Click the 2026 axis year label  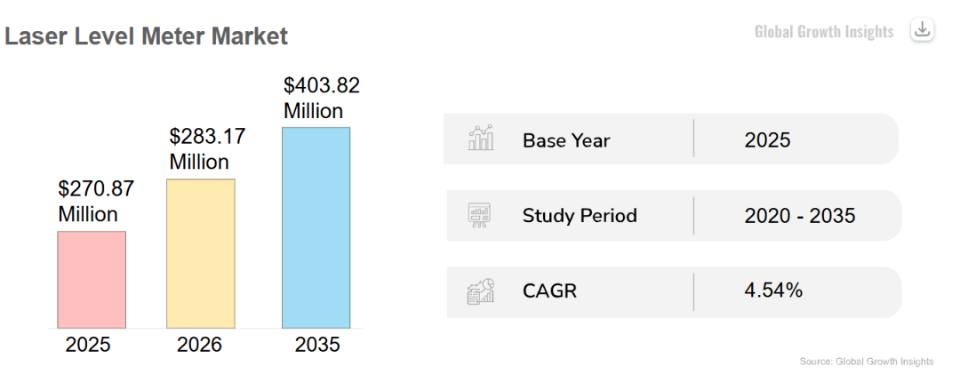click(x=200, y=345)
